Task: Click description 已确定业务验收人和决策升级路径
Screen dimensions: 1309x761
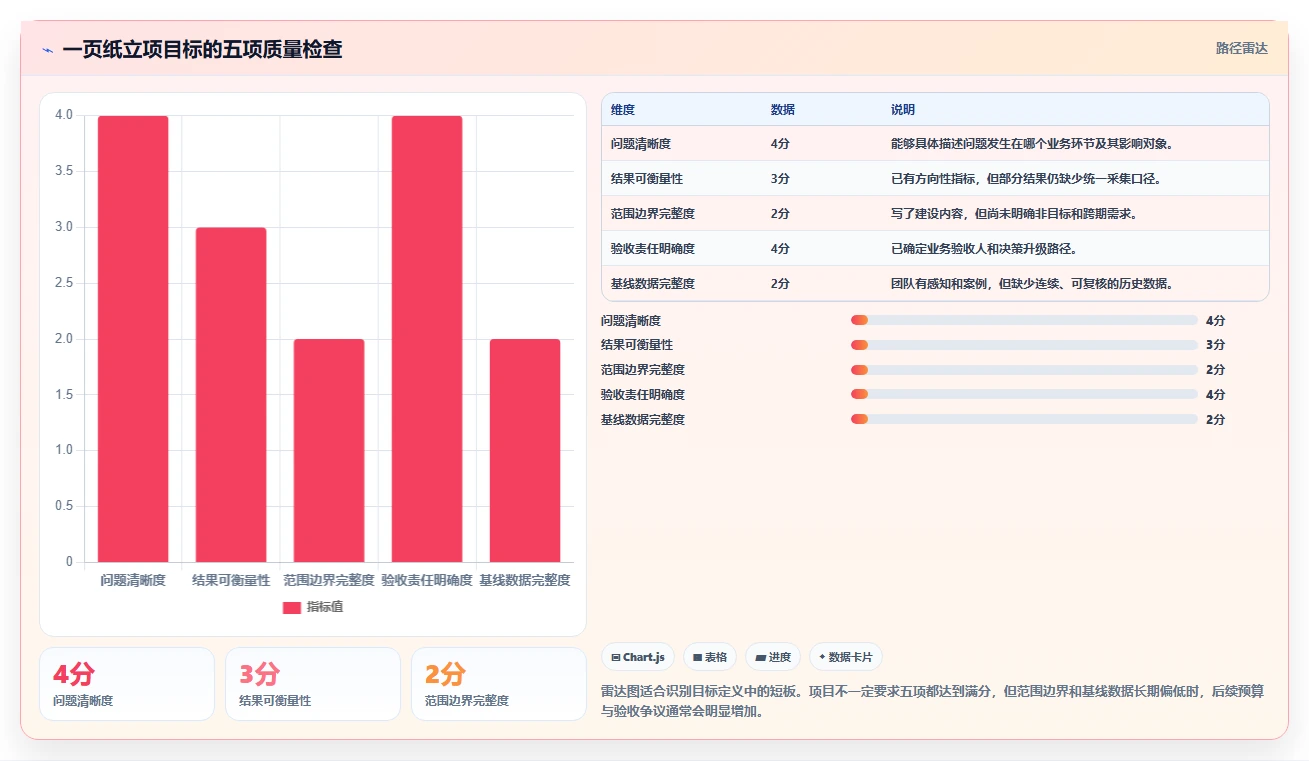Action: tap(984, 248)
